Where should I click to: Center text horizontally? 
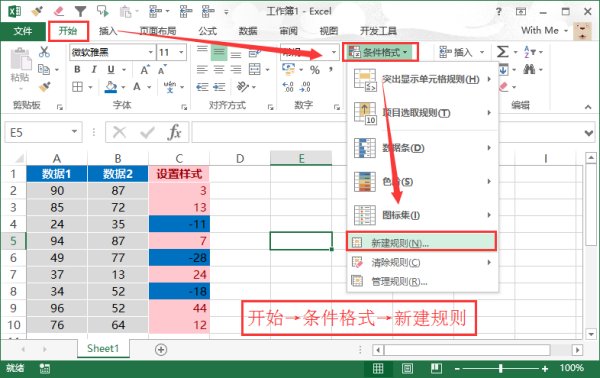coord(219,70)
